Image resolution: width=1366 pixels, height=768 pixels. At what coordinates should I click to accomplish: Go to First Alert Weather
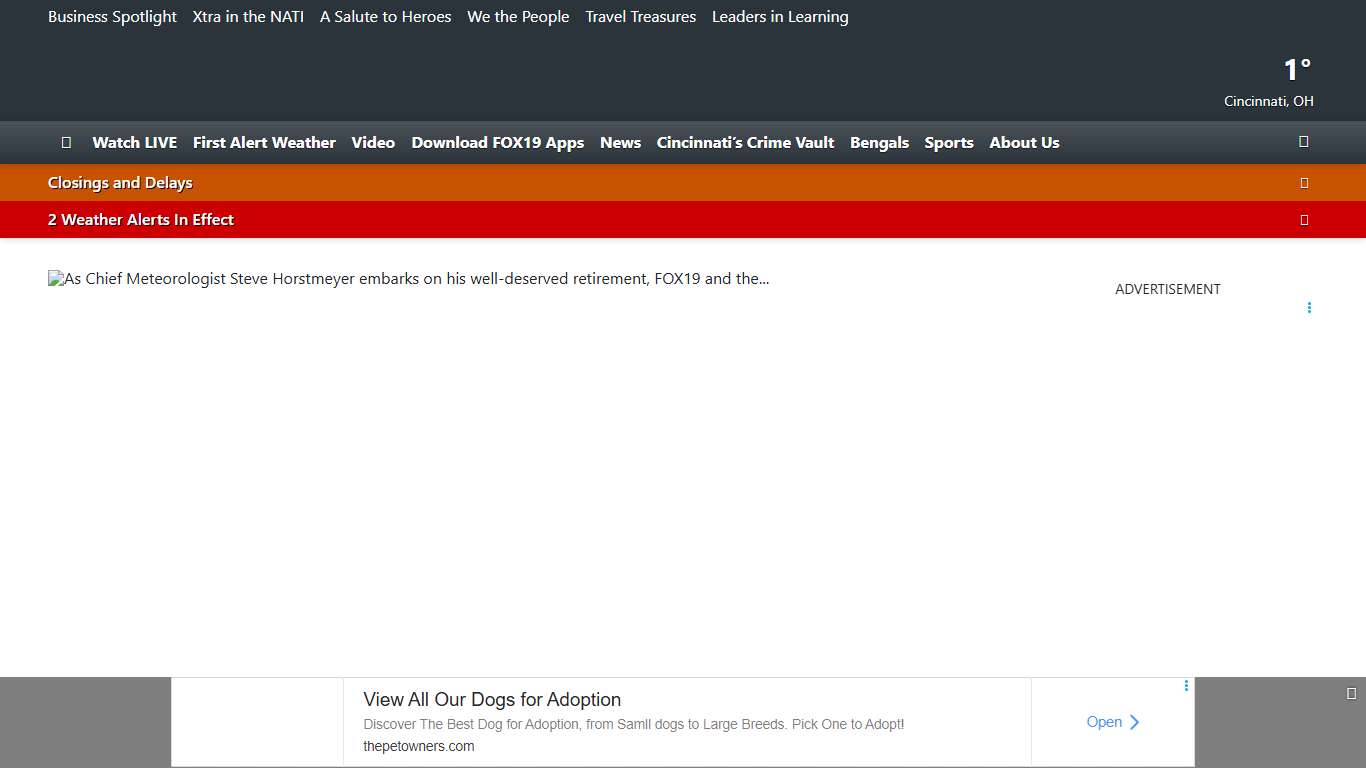click(264, 143)
